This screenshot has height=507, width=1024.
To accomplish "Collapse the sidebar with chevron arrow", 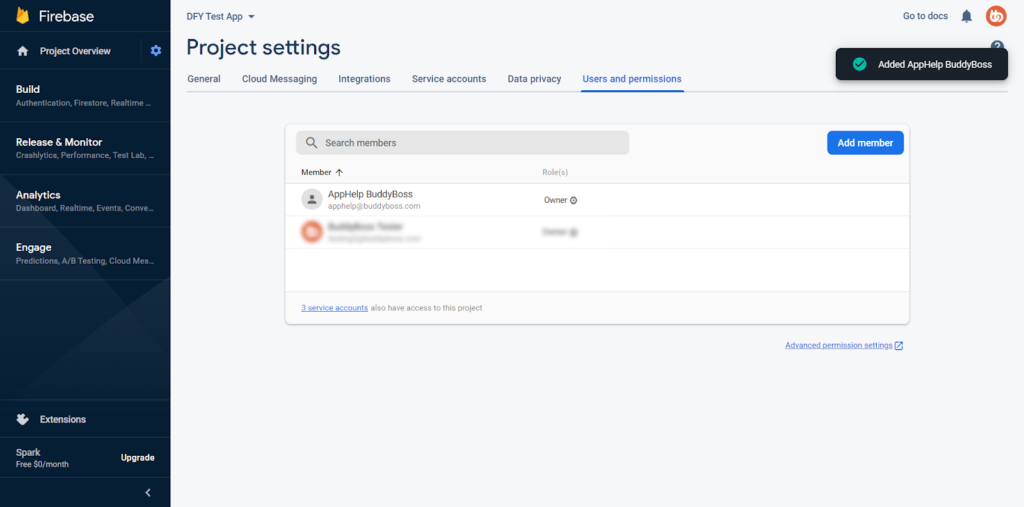I will tap(148, 492).
